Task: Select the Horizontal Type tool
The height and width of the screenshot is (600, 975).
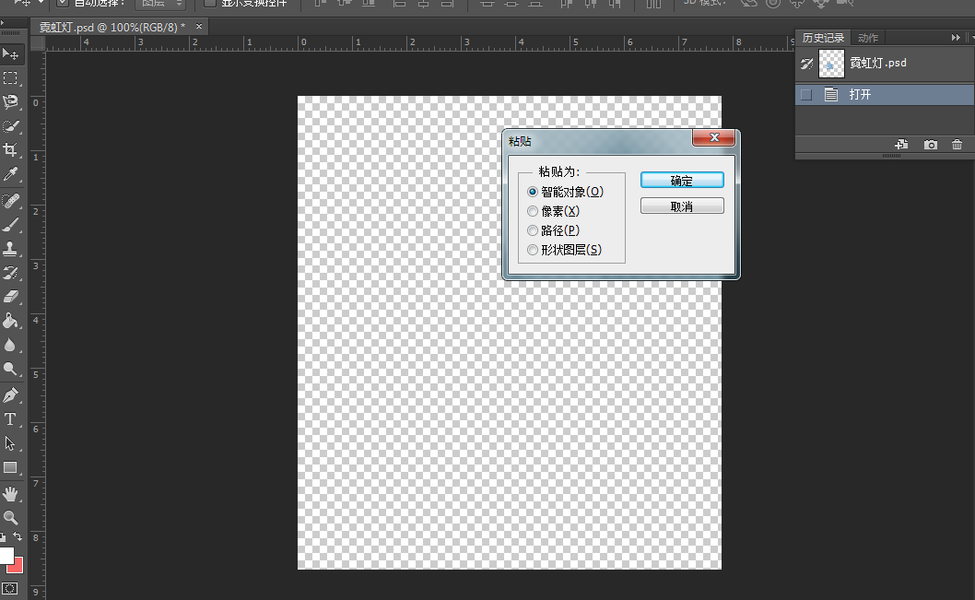Action: click(x=10, y=420)
